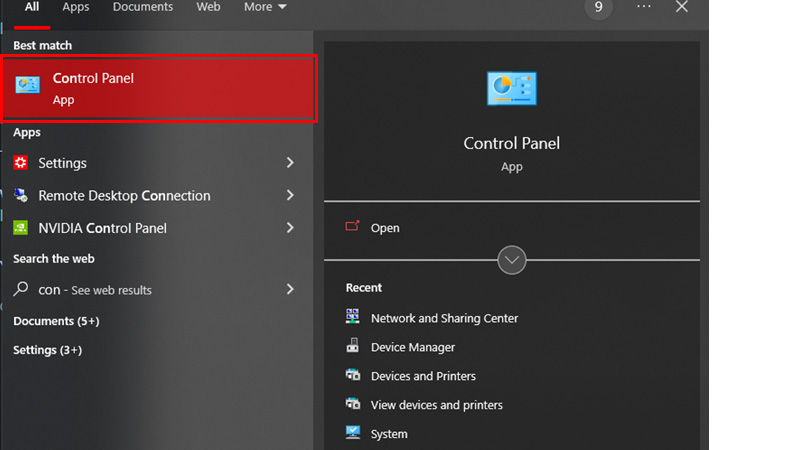Viewport: 800px width, 450px height.
Task: Open the More filter dropdown
Action: (x=265, y=7)
